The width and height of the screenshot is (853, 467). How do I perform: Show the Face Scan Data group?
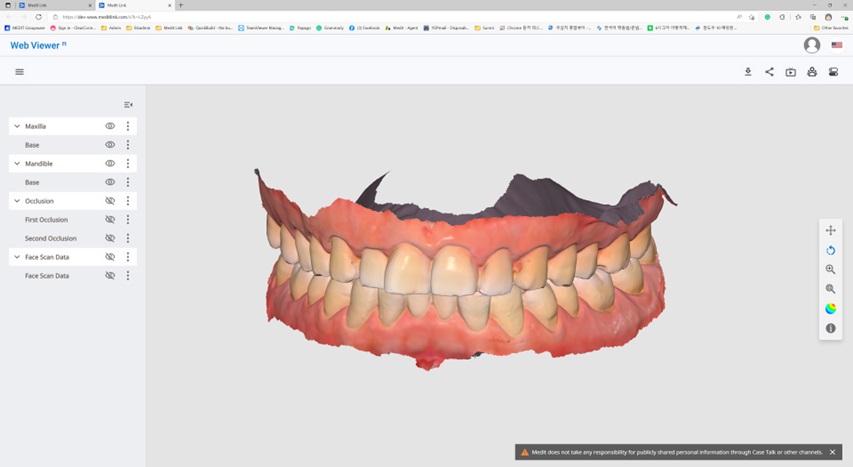110,257
